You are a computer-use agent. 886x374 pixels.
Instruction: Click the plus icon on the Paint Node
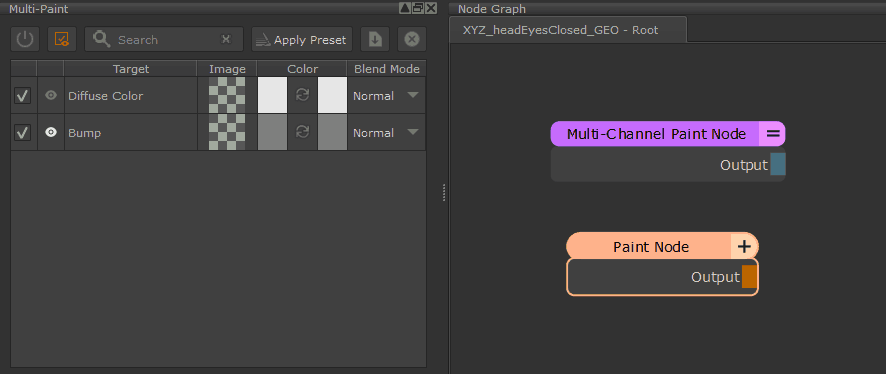pyautogui.click(x=745, y=246)
